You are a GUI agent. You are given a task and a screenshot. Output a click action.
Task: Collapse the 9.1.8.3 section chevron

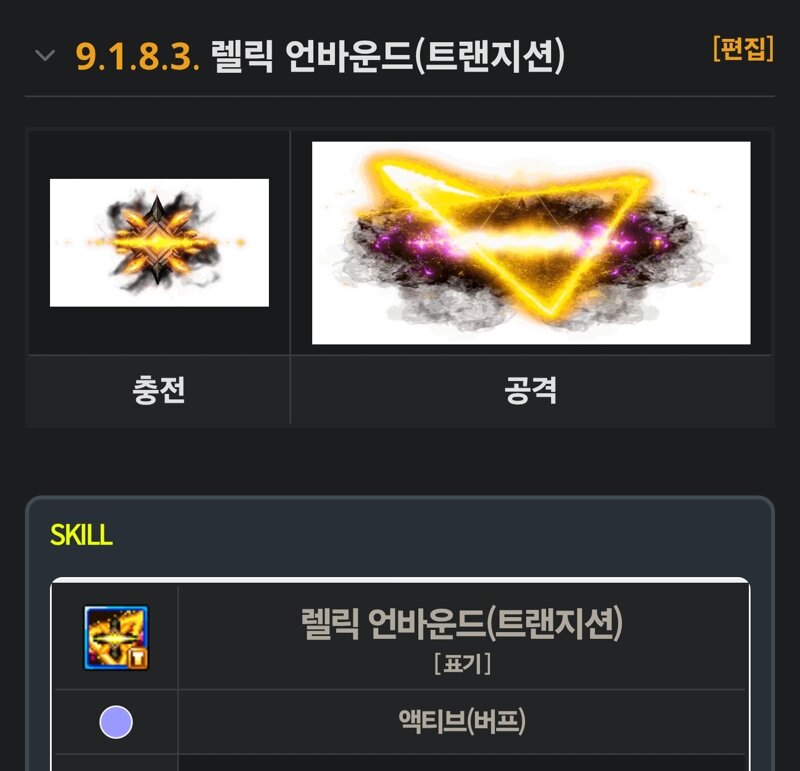45,55
